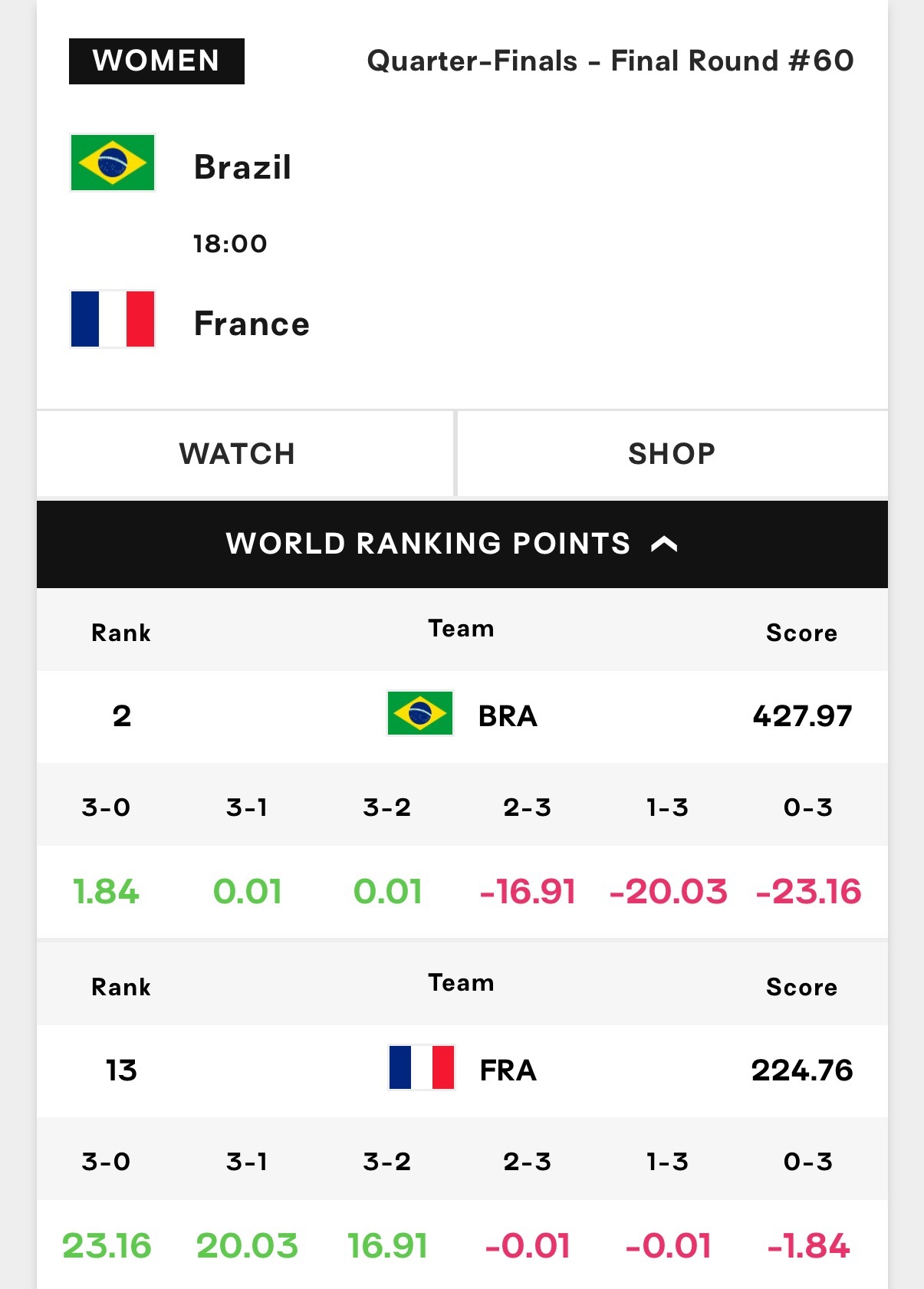Click Brazil's 427.97 score value
924x1289 pixels.
point(802,715)
